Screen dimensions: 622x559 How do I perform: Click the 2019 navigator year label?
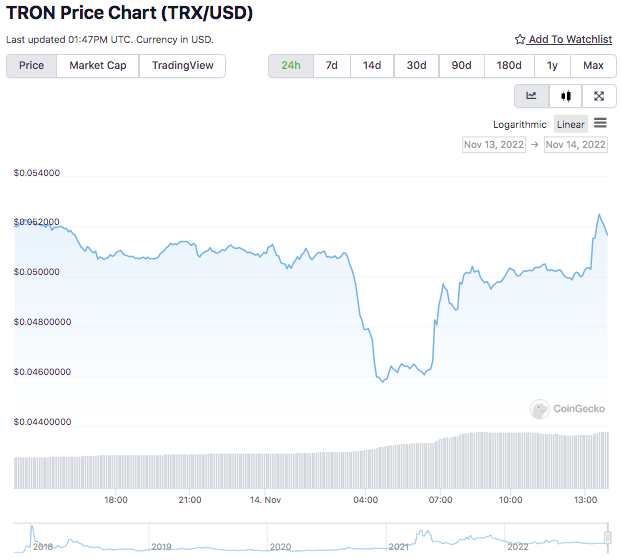click(x=161, y=547)
